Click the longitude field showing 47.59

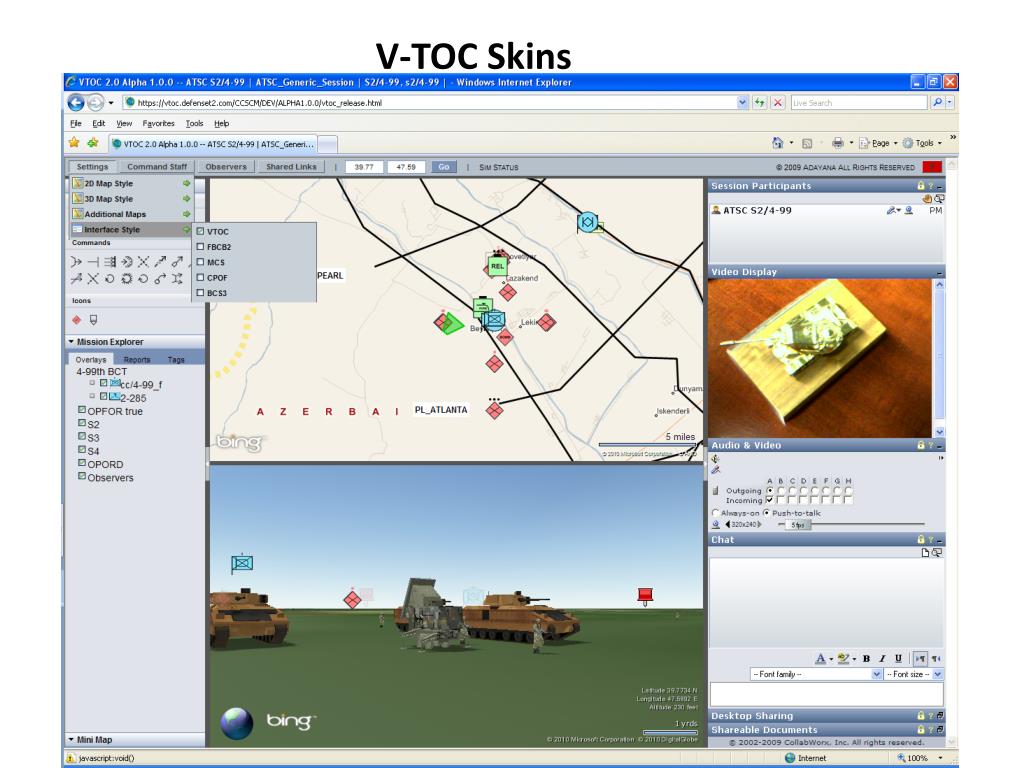[x=406, y=167]
